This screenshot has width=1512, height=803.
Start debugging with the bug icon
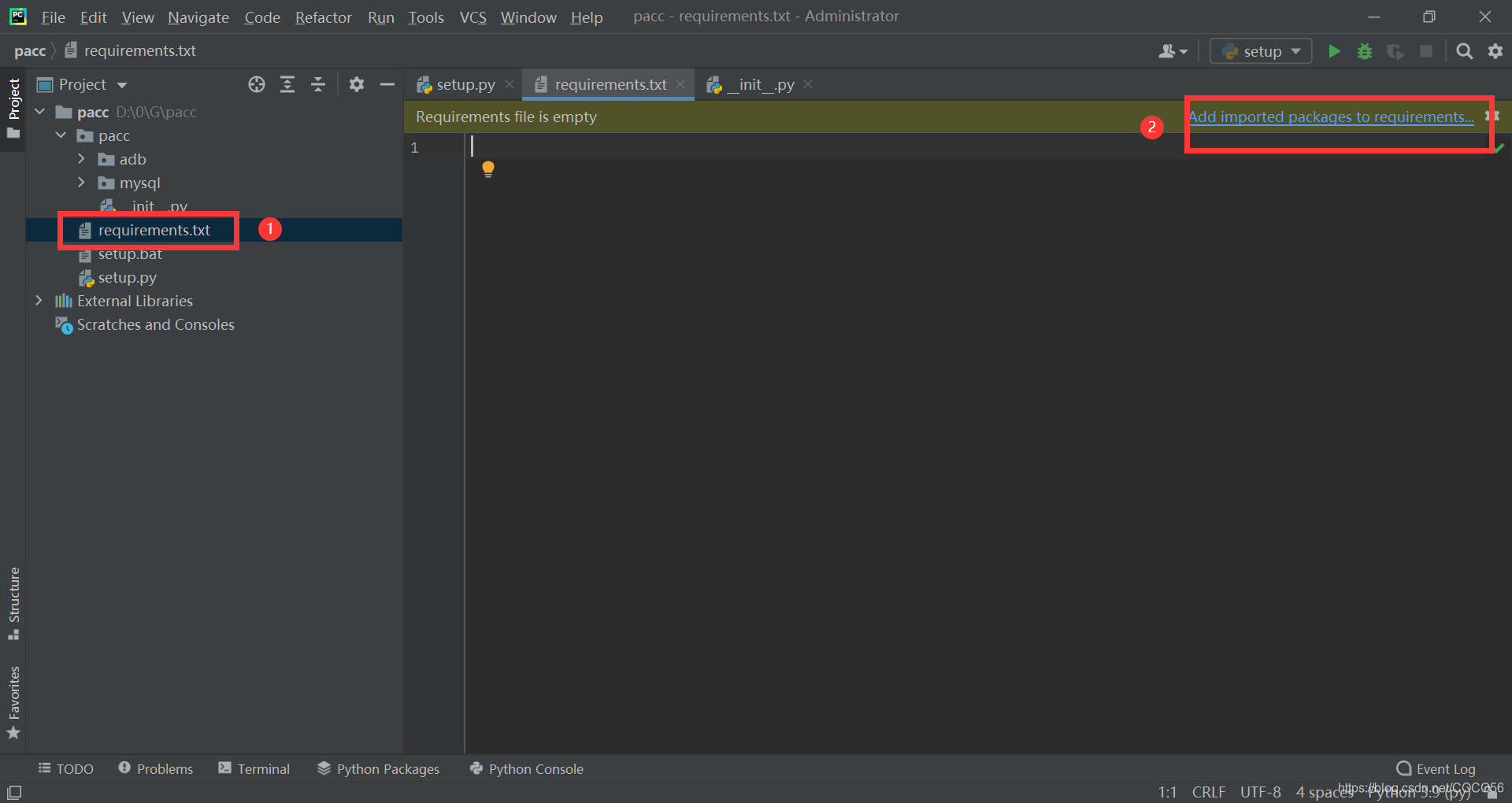point(1365,51)
